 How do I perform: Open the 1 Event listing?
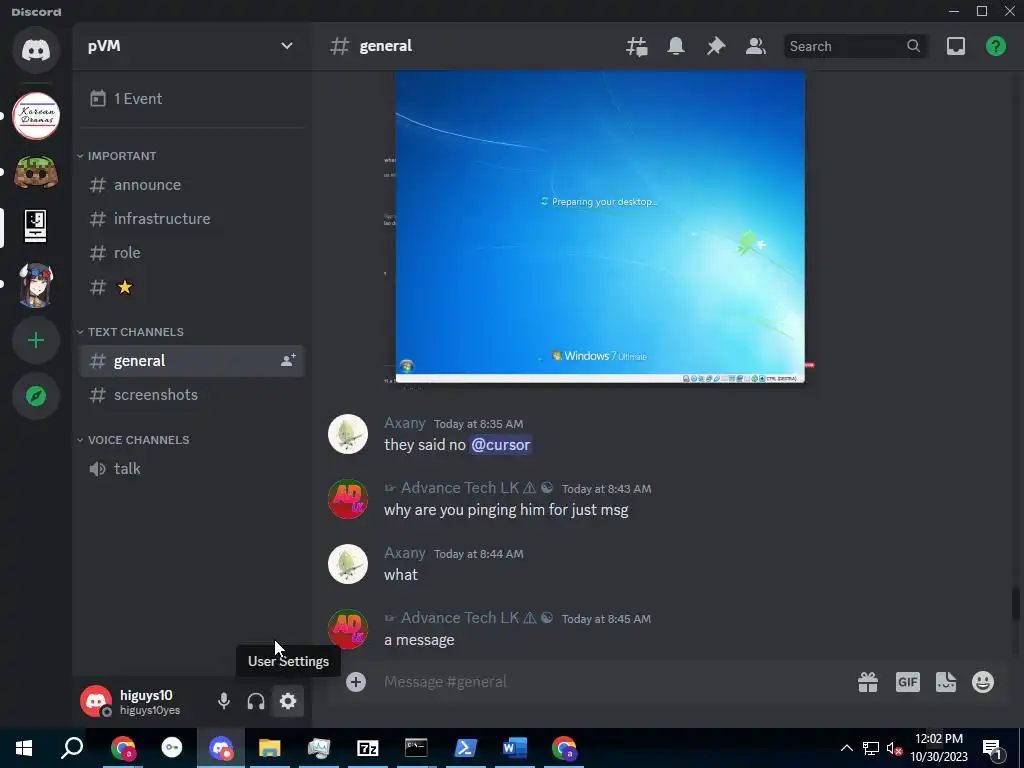[191, 99]
